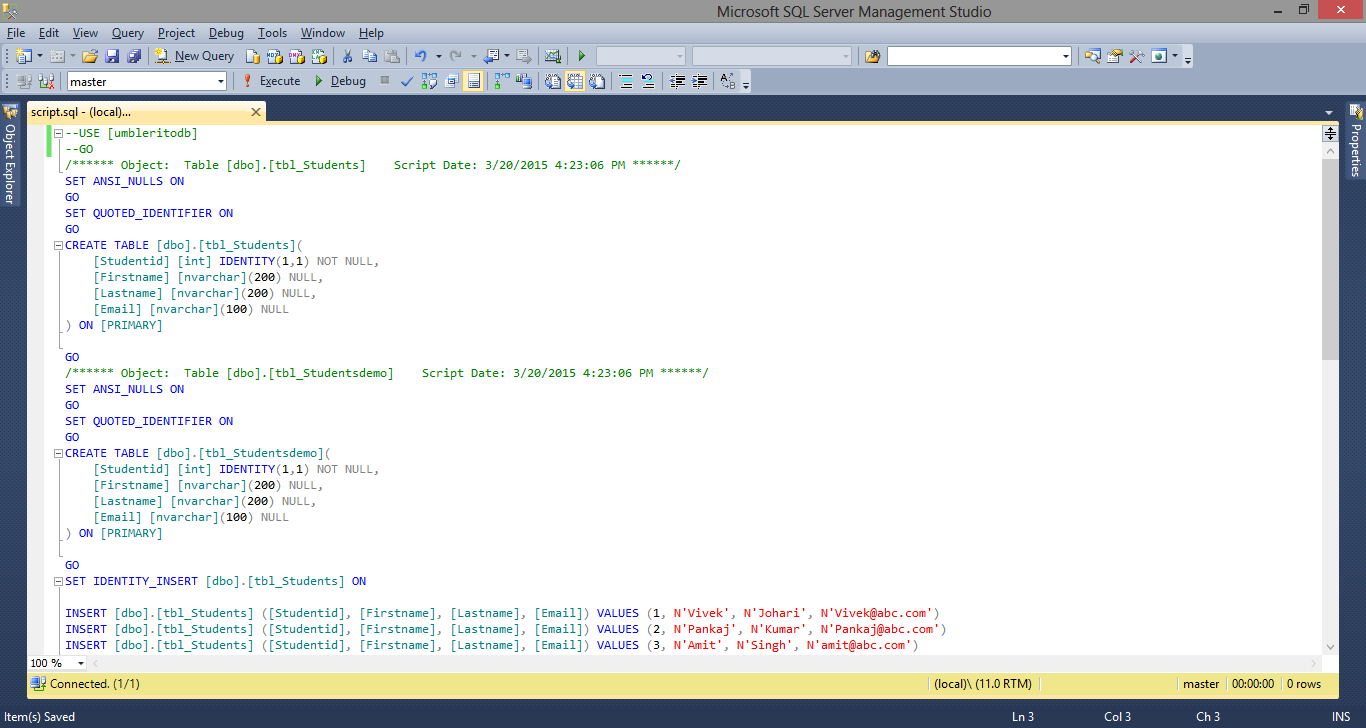Viewport: 1366px width, 728px height.
Task: Open the Properties side panel tab
Action: tap(1356, 141)
